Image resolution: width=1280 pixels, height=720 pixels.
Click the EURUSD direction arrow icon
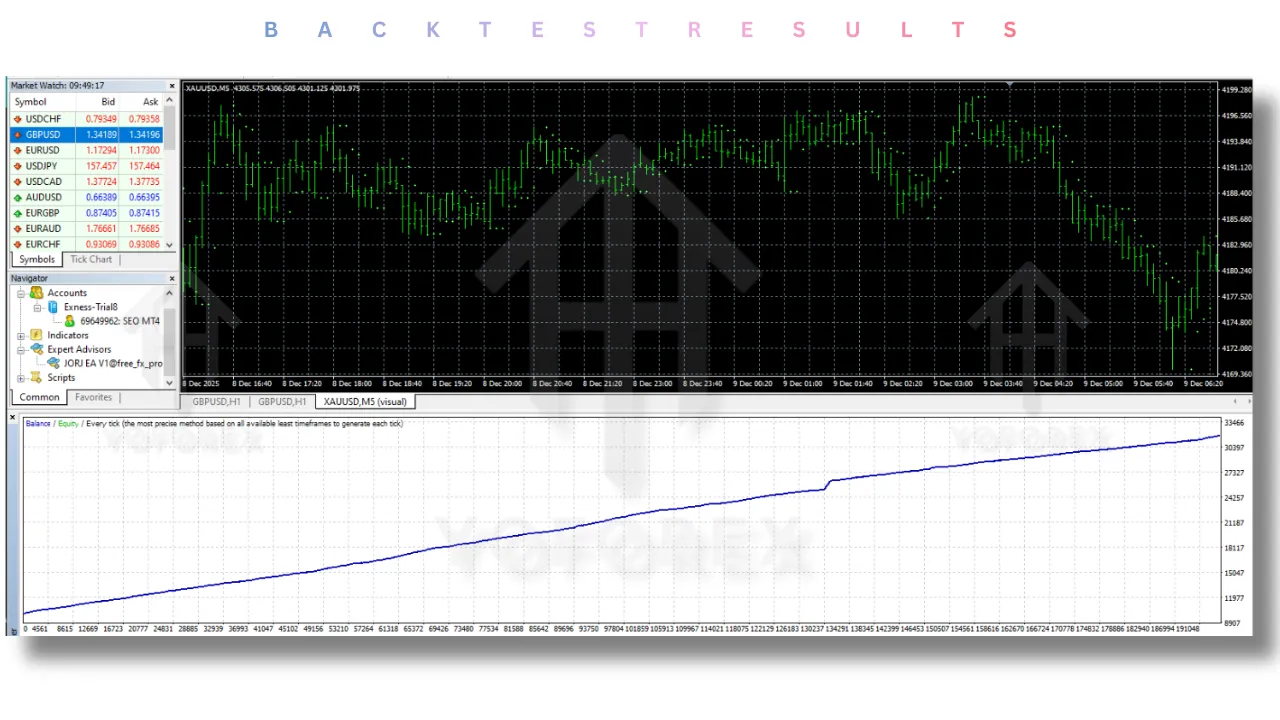(x=18, y=150)
